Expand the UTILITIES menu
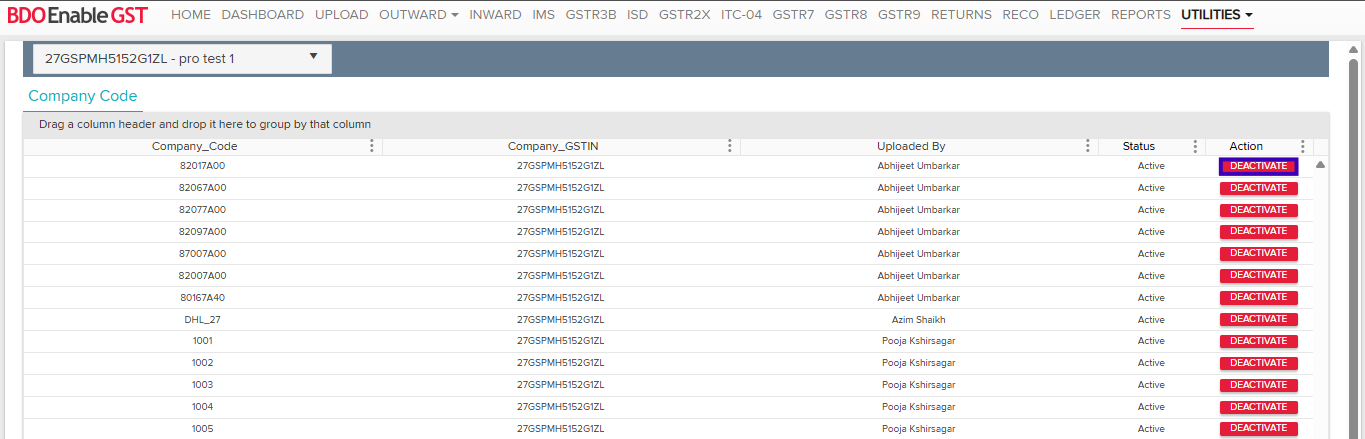The width and height of the screenshot is (1365, 439). pos(1217,15)
